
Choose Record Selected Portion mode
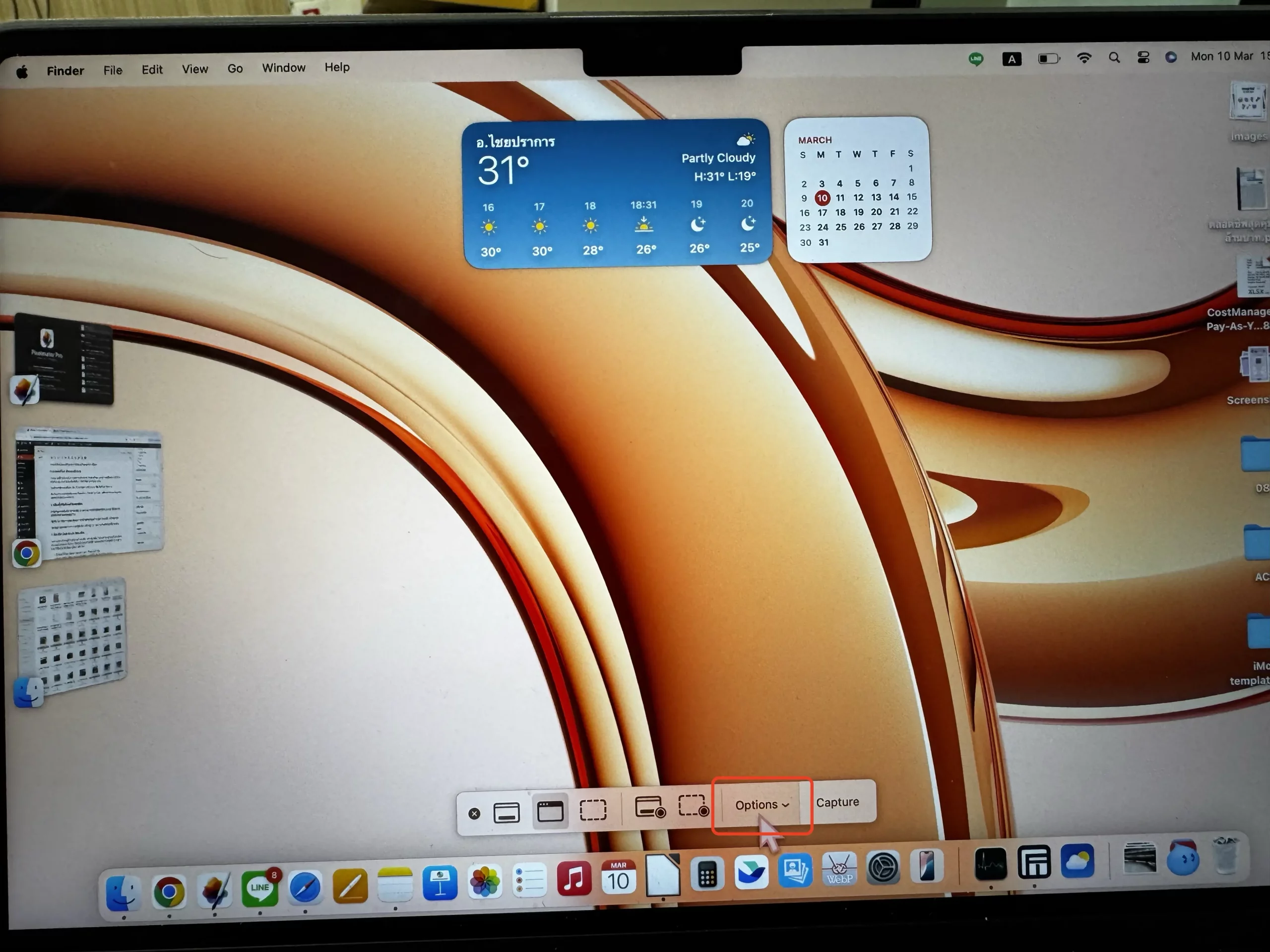point(693,806)
